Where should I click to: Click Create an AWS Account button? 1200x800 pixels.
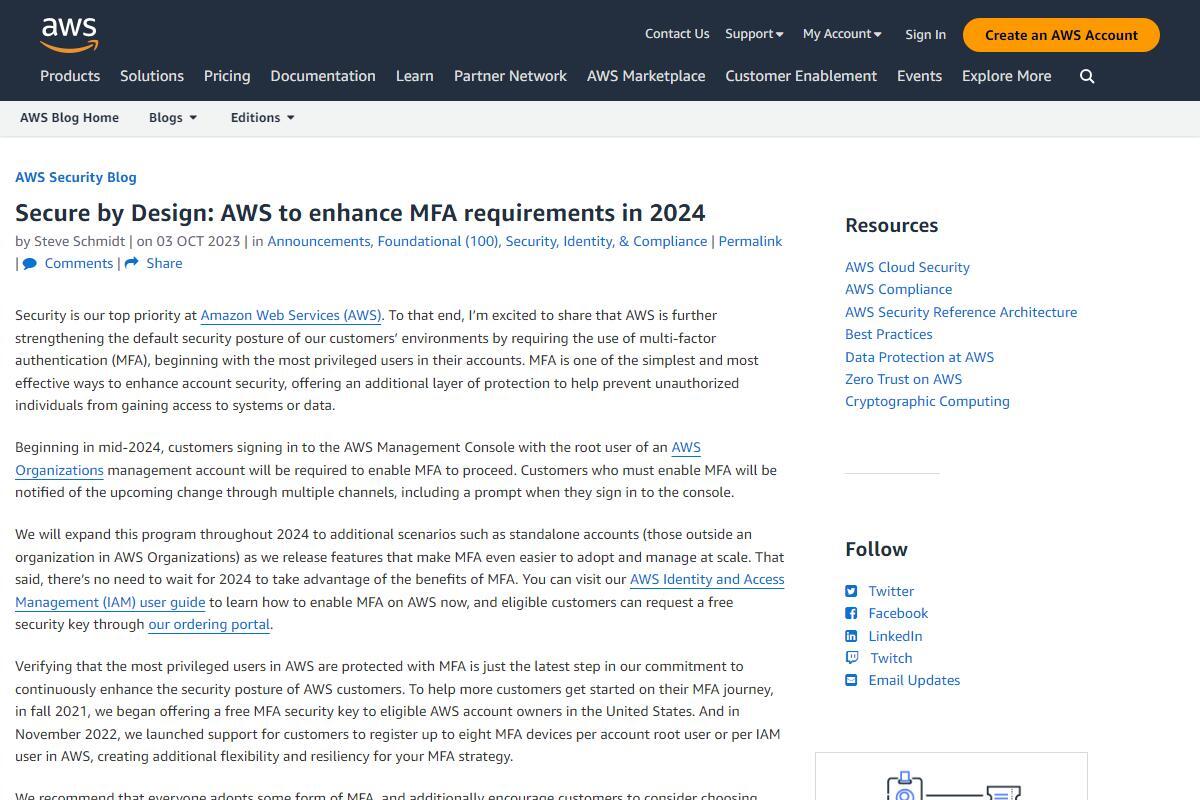pos(1061,35)
